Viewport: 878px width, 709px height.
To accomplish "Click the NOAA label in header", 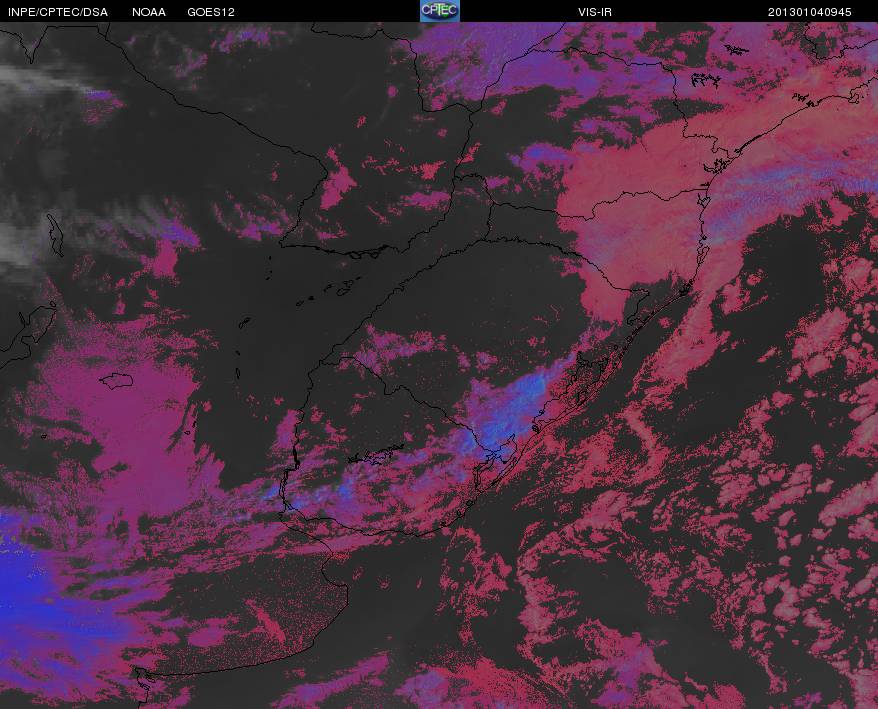I will tap(149, 12).
